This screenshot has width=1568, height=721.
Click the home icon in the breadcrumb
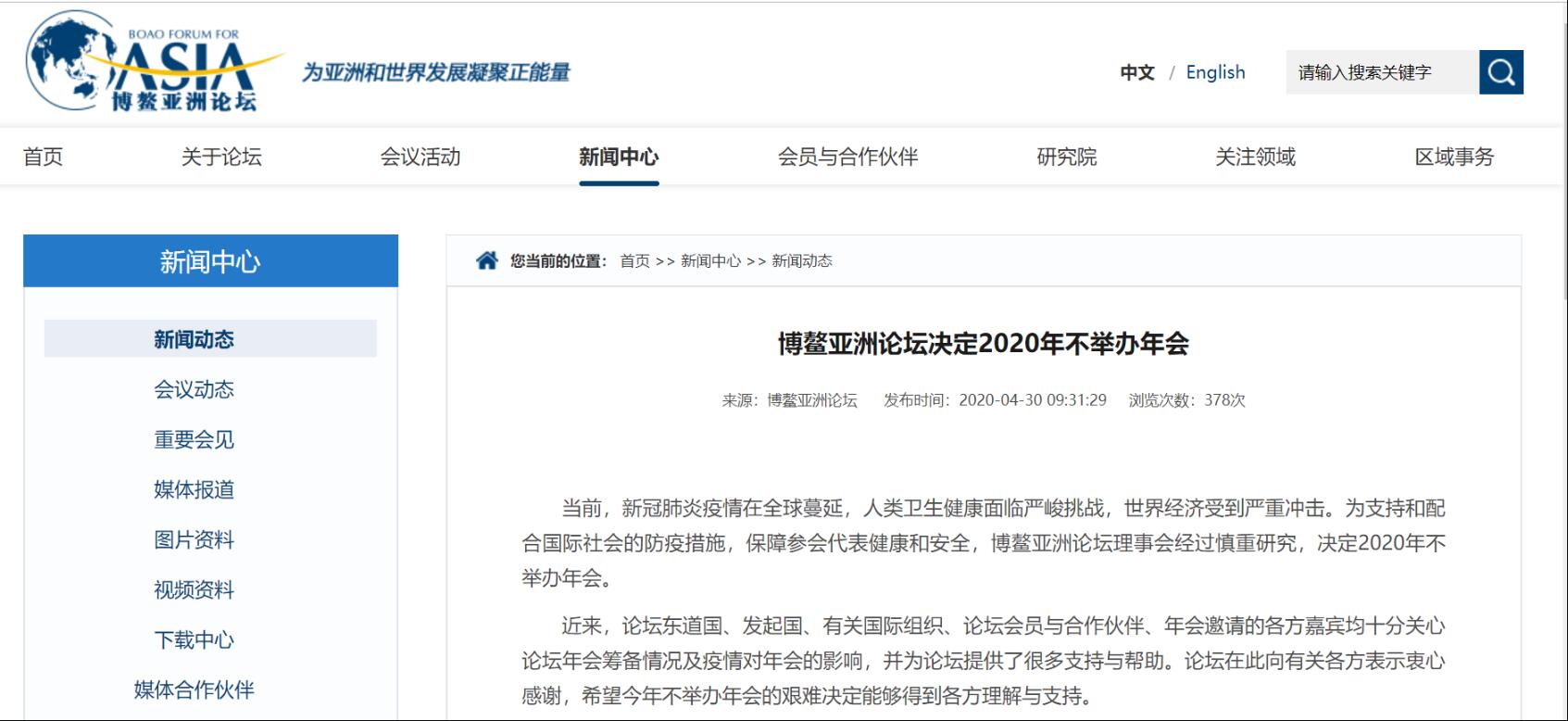click(x=487, y=260)
